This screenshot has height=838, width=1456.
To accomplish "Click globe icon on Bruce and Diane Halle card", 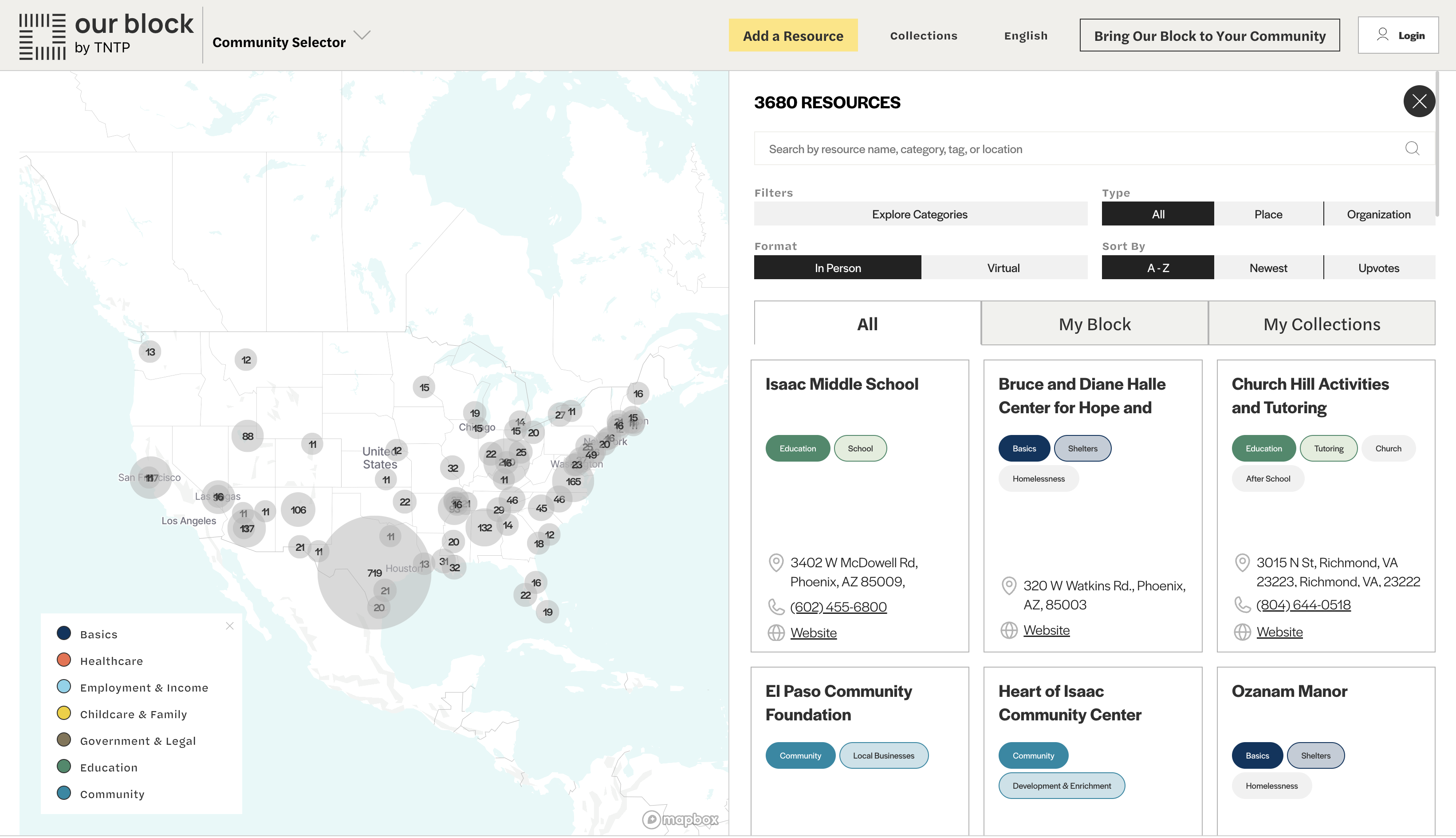I will point(1008,630).
